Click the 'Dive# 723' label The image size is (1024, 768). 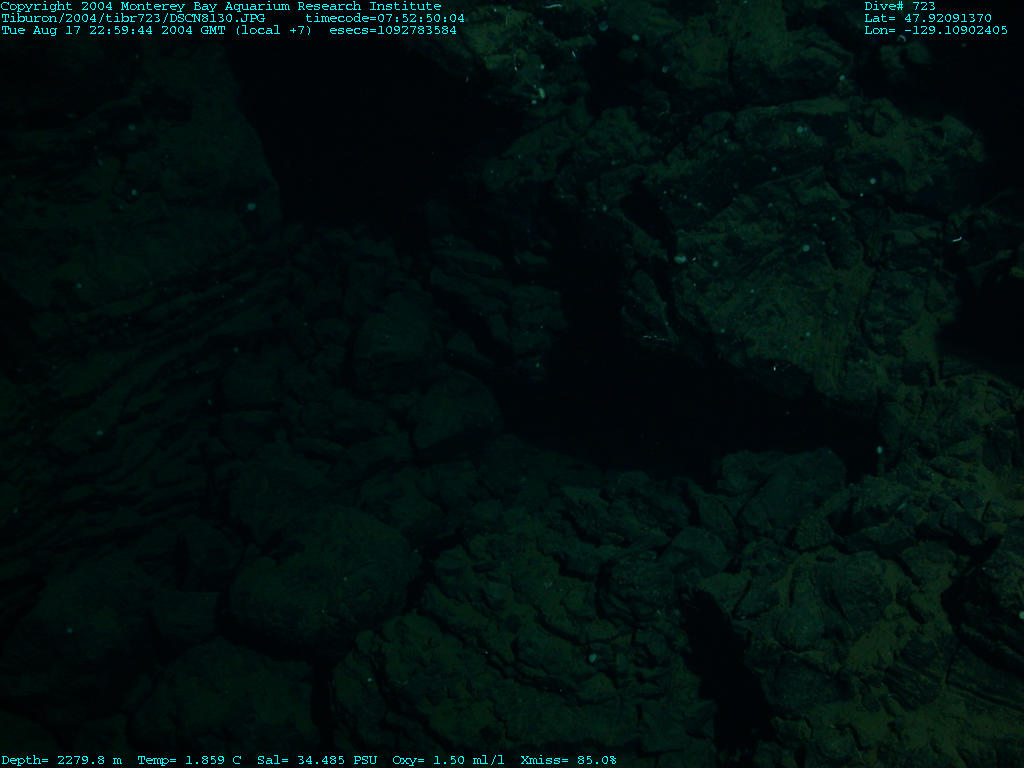coord(900,7)
